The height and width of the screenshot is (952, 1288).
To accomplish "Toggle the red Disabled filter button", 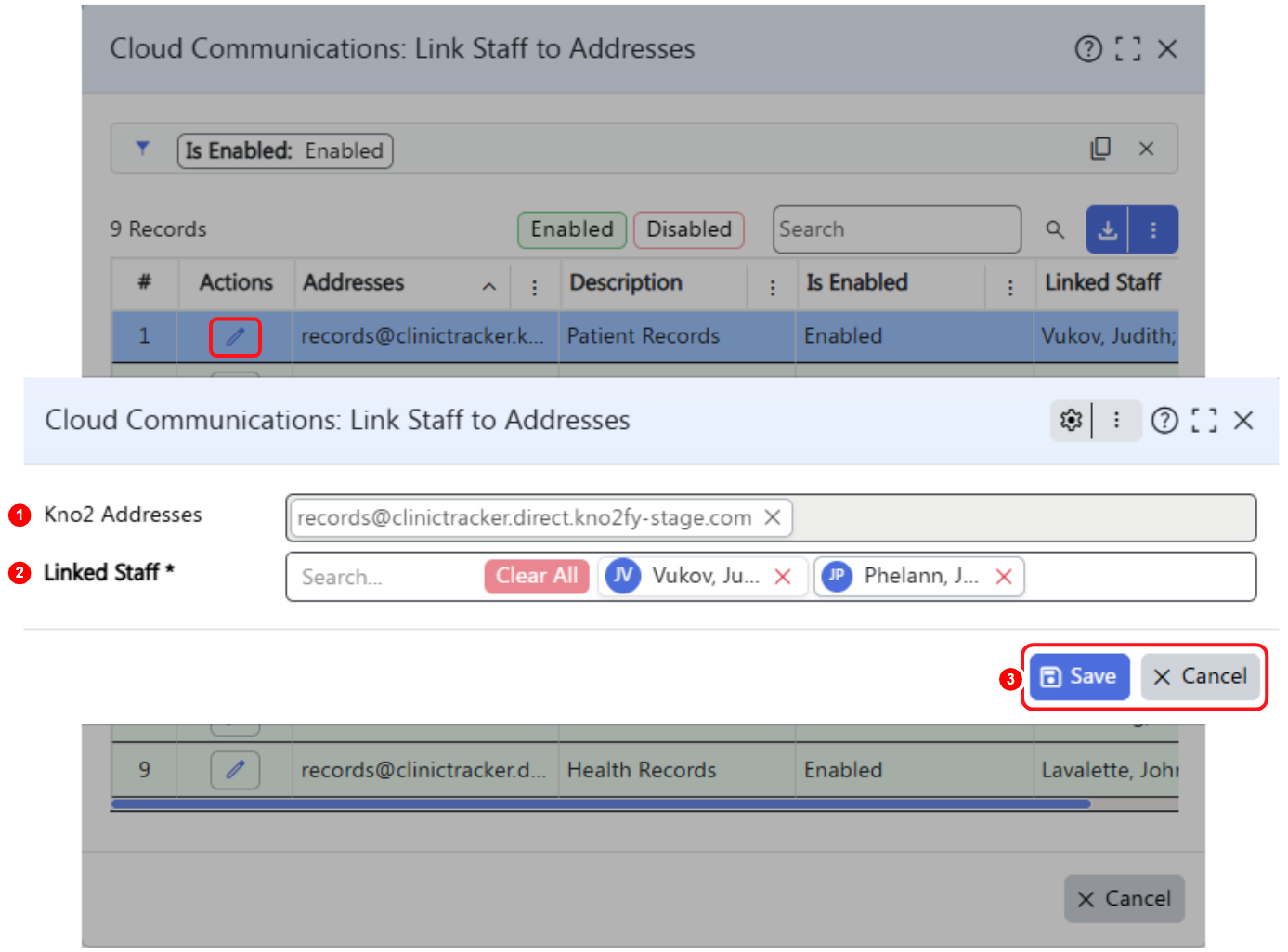I will [x=689, y=229].
